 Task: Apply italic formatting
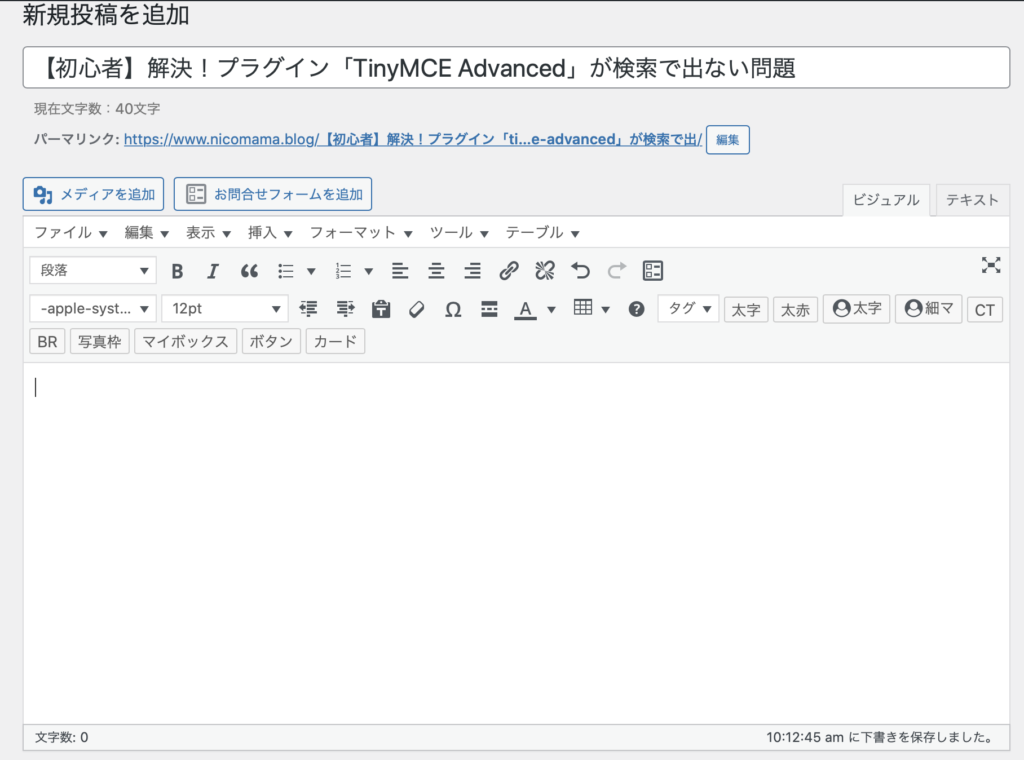coord(213,271)
